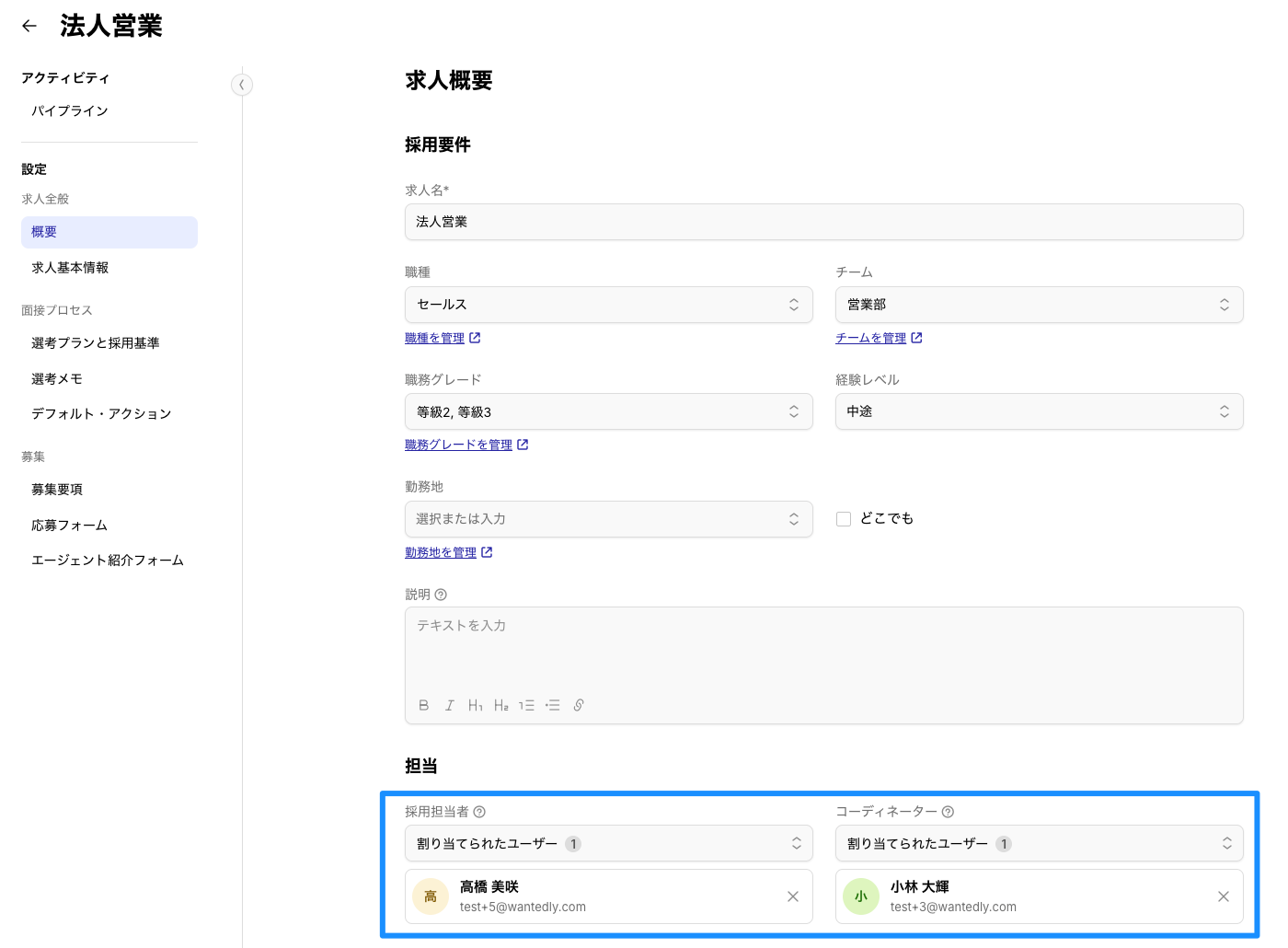Viewport: 1288px width, 948px height.
Task: Go to 求人基本情報 in the sidebar
Action: coord(70,268)
